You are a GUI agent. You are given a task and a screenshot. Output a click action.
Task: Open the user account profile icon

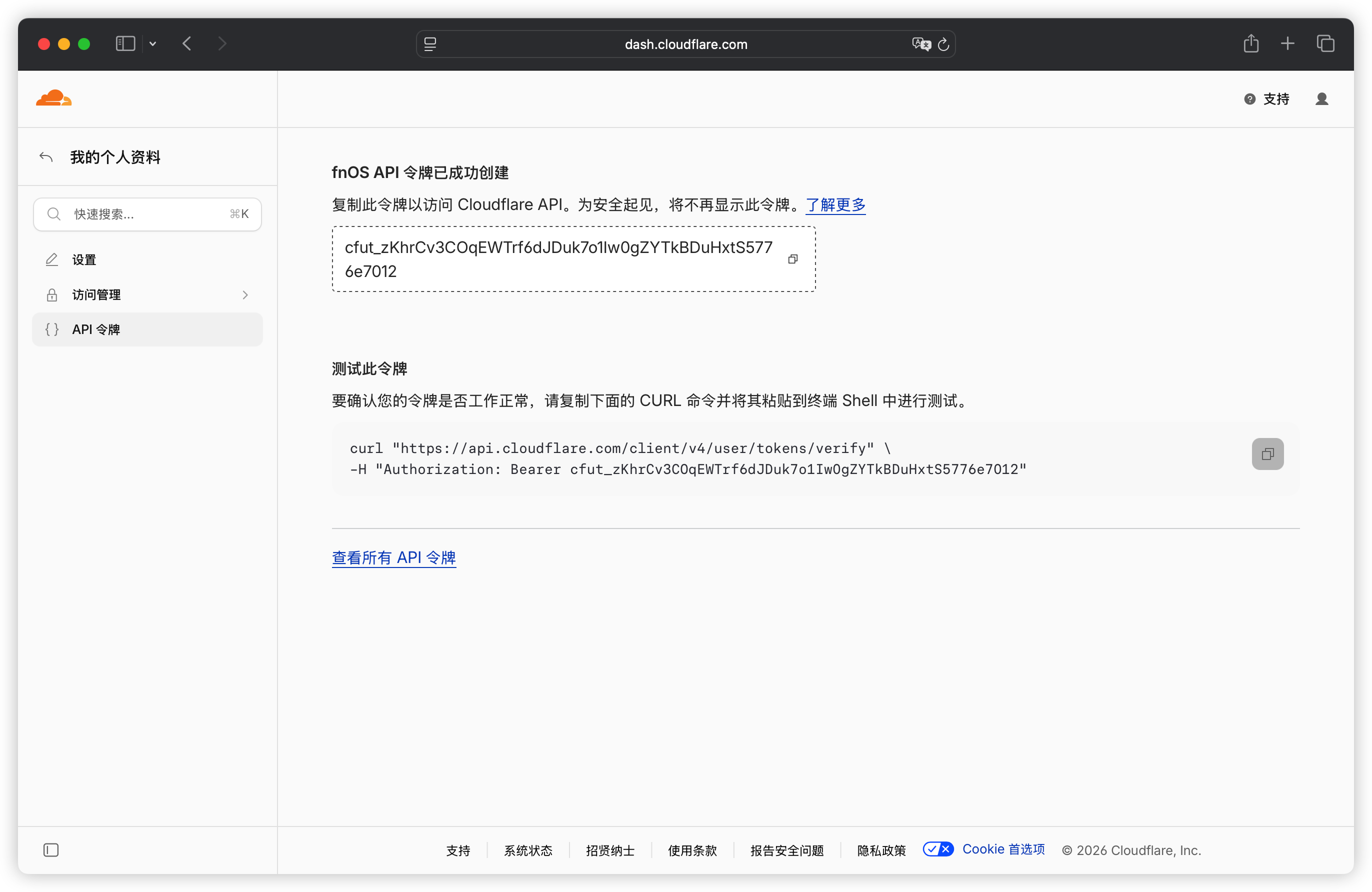1321,99
